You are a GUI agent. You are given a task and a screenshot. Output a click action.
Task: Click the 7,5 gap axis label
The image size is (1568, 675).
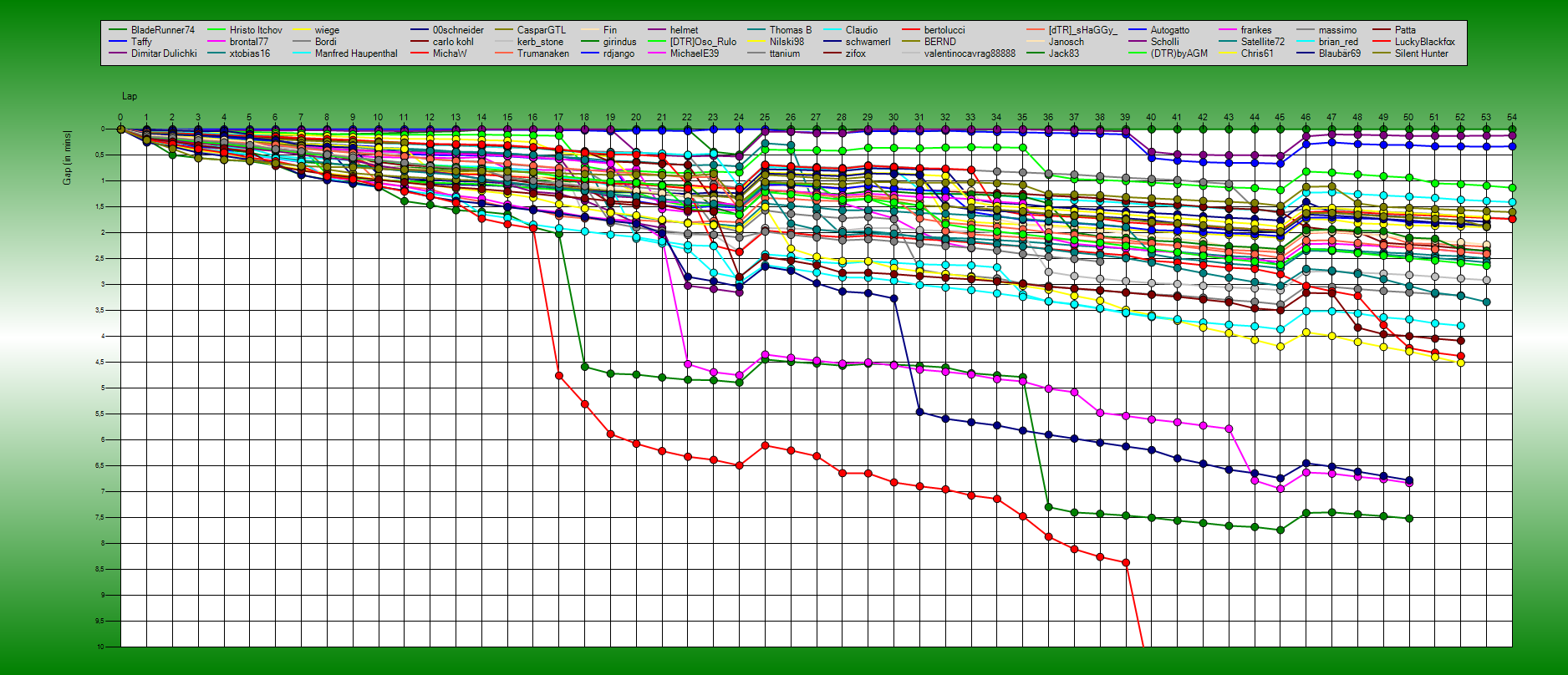coord(99,517)
